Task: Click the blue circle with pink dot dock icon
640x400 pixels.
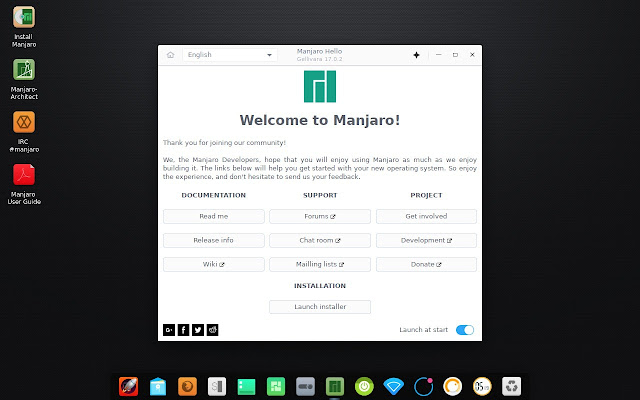Action: (x=423, y=386)
